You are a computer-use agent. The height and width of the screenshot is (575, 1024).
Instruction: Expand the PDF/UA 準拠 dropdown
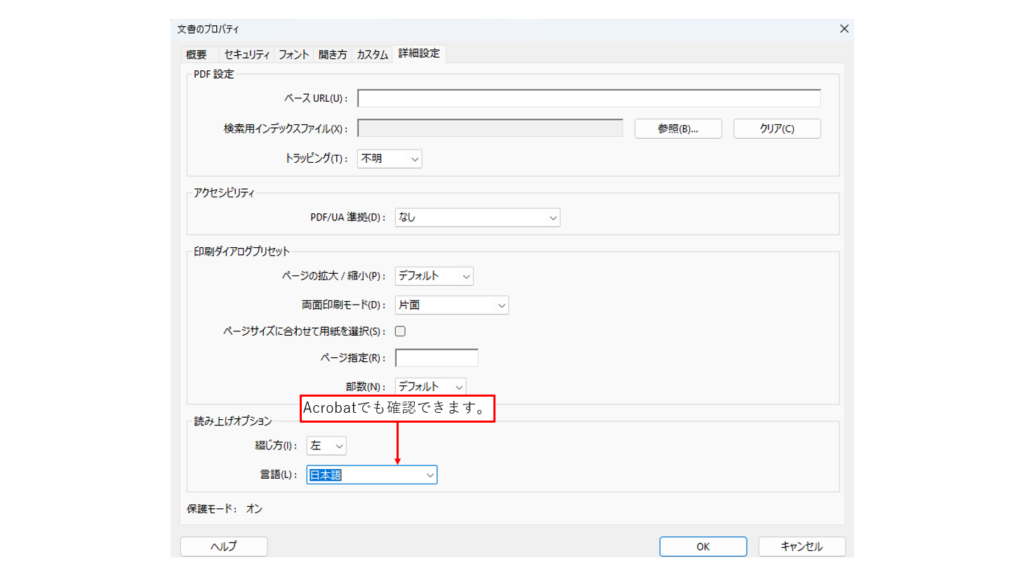coord(477,217)
